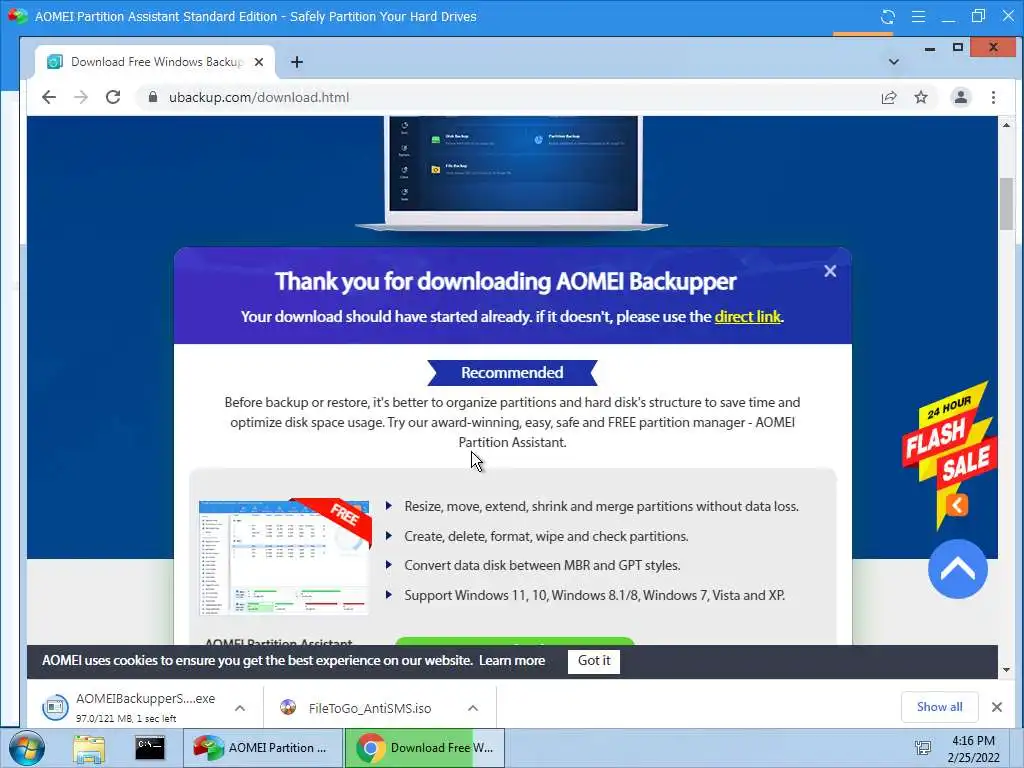
Task: Click scrollbar down arrow
Action: point(1006,670)
